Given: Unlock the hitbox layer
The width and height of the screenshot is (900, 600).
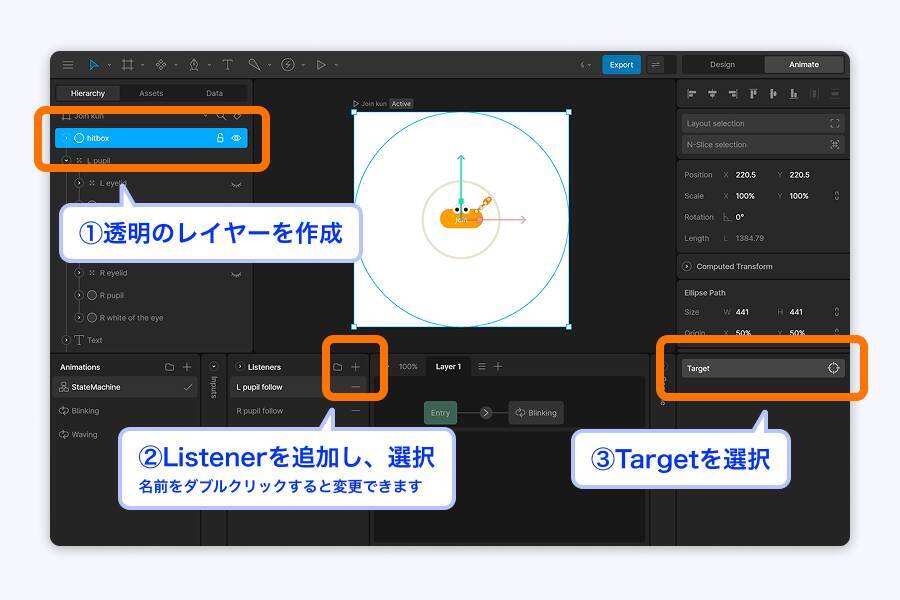Looking at the screenshot, I should click(220, 138).
